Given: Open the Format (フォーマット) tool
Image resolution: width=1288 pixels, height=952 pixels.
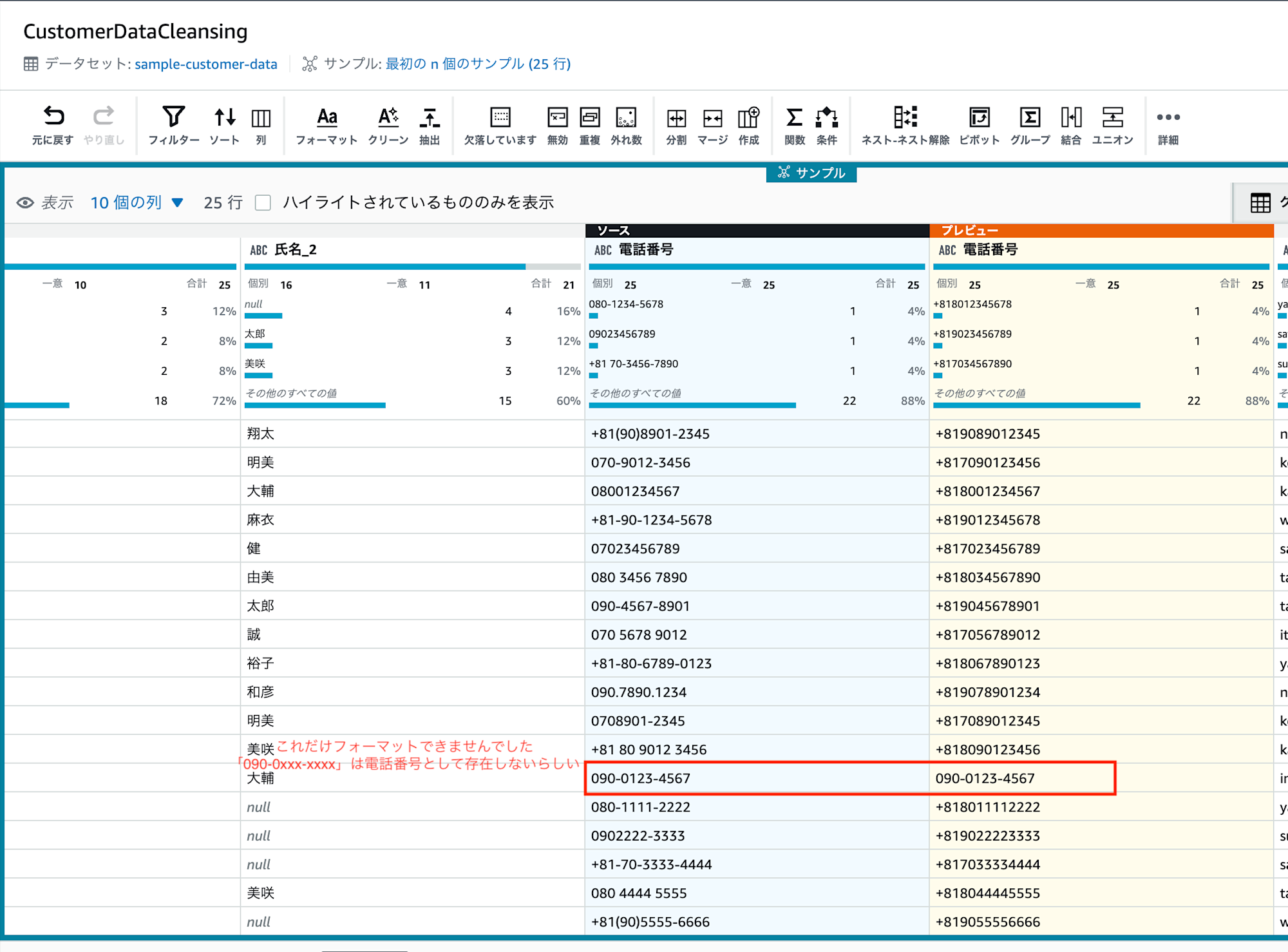Looking at the screenshot, I should (327, 125).
